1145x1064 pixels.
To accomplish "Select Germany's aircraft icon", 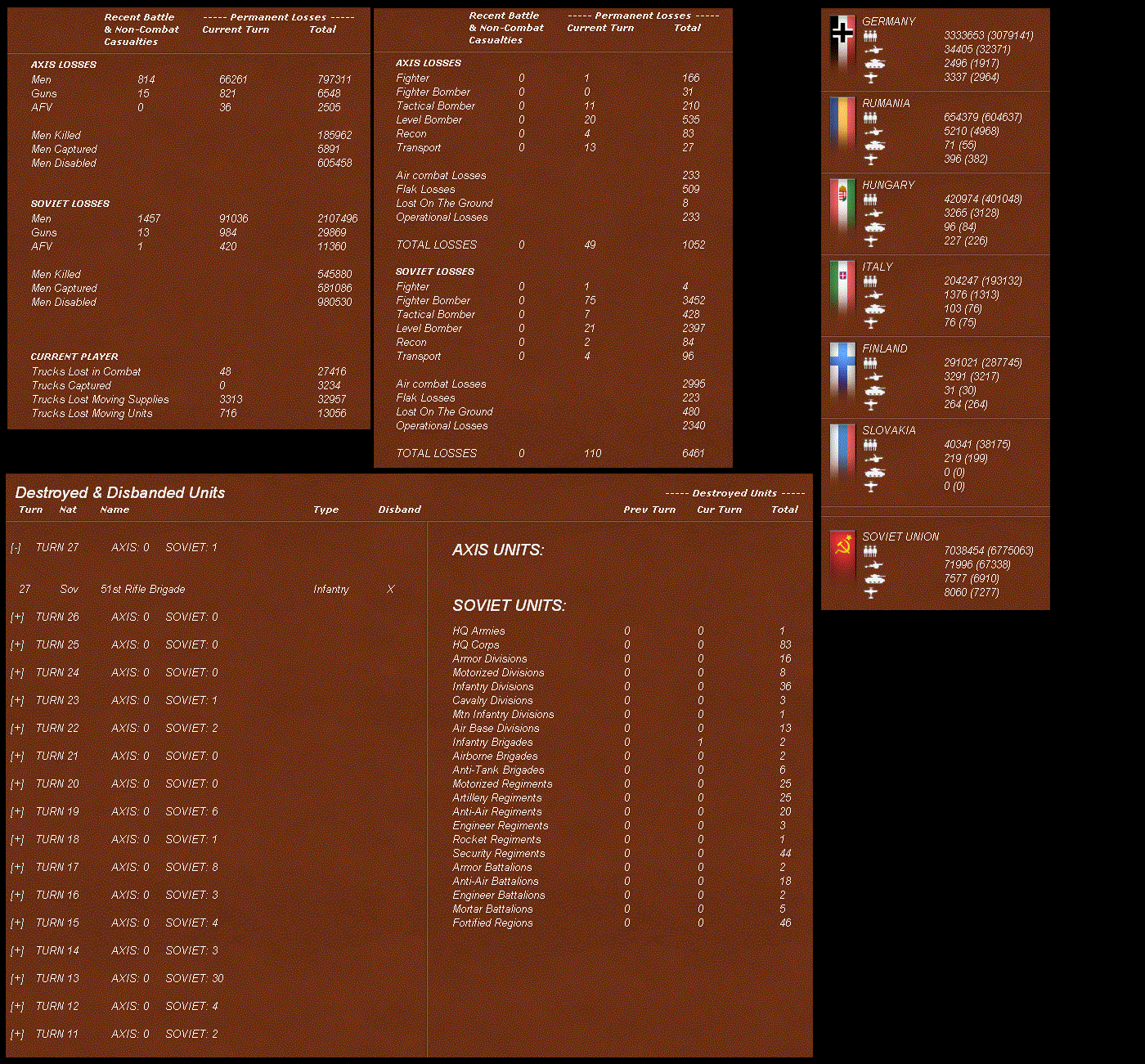I will click(x=870, y=78).
